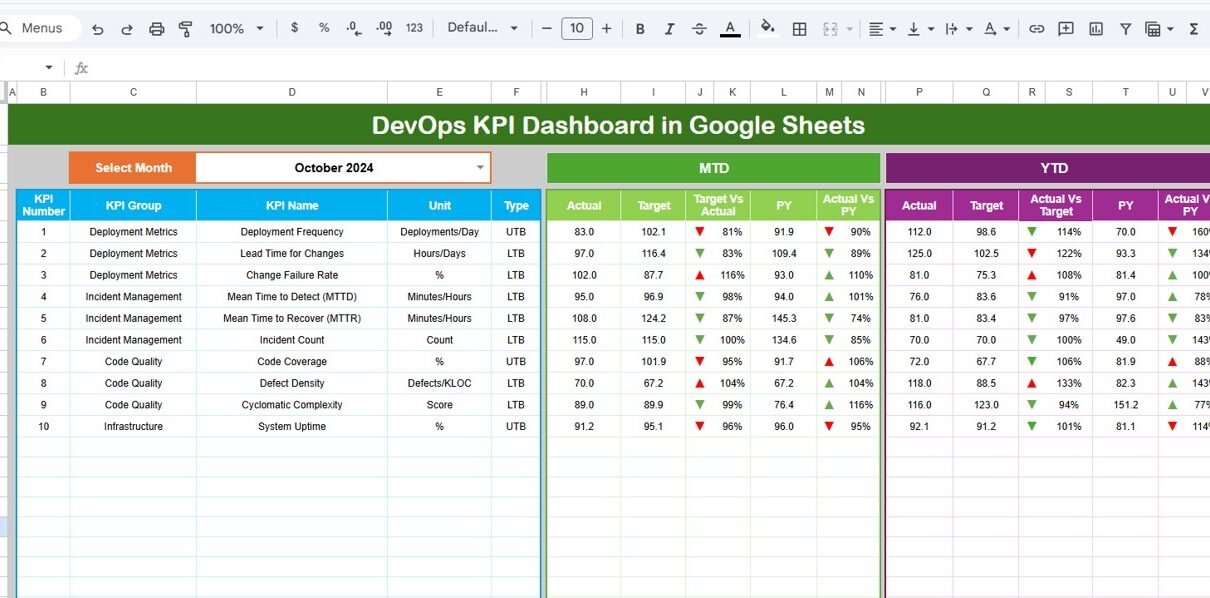Click the Undo icon in the toolbar
Screen dimensions: 1210x598
[98, 29]
